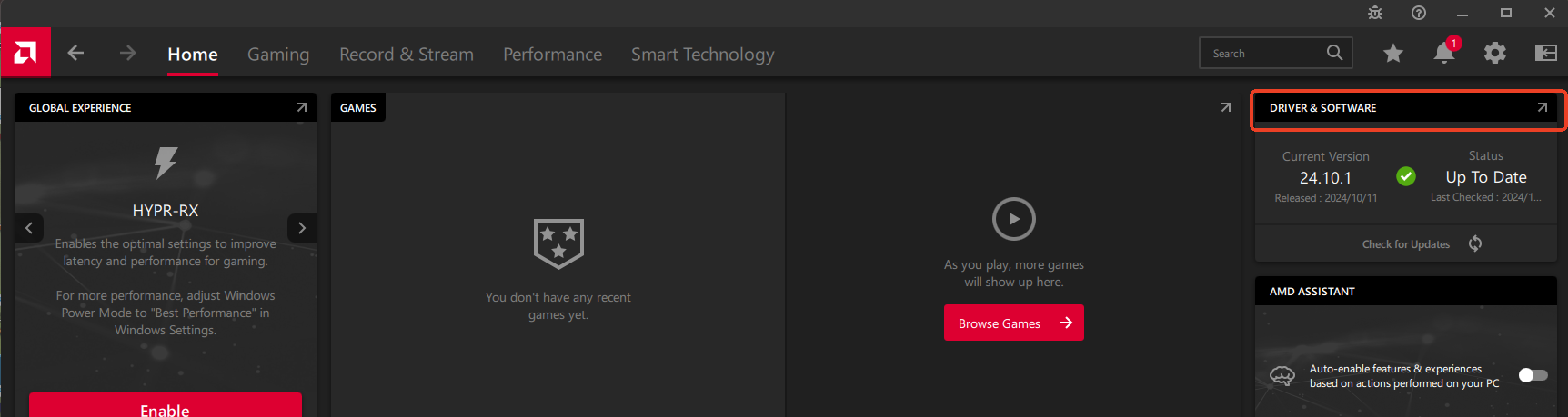Screen dimensions: 1568x417
Task: Click the DRIVER & SOFTWARE header text
Action: [1323, 108]
